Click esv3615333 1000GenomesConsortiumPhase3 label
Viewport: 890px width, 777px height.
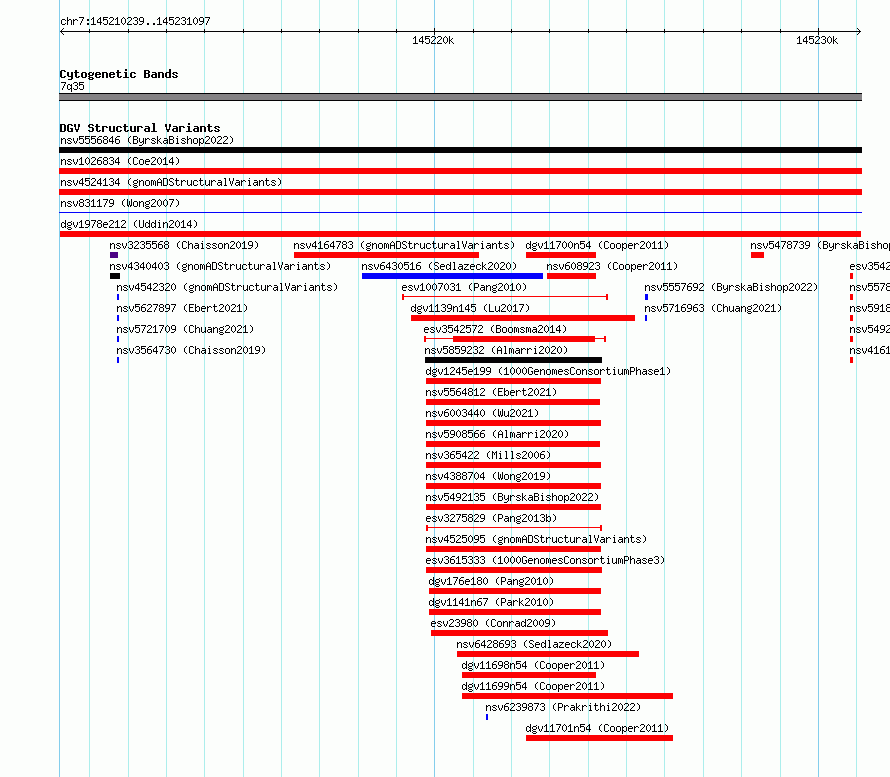click(x=545, y=560)
